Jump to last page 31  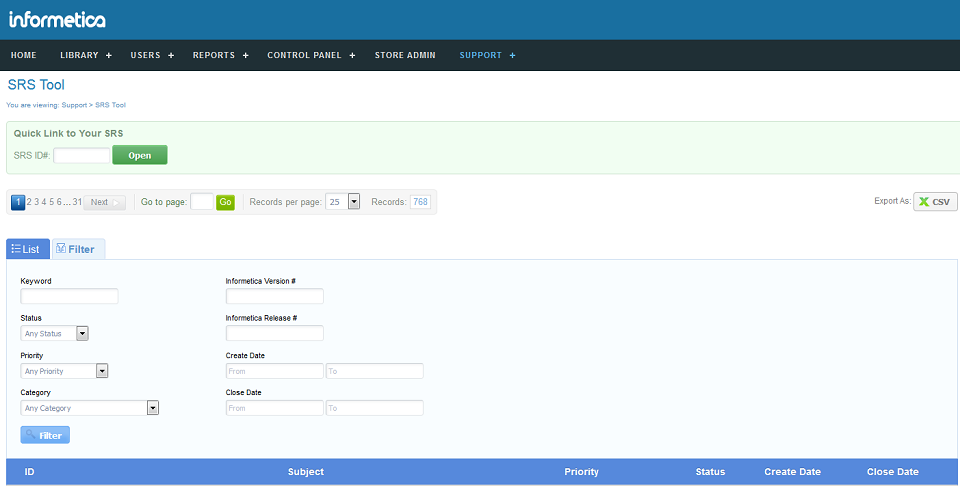coord(77,202)
